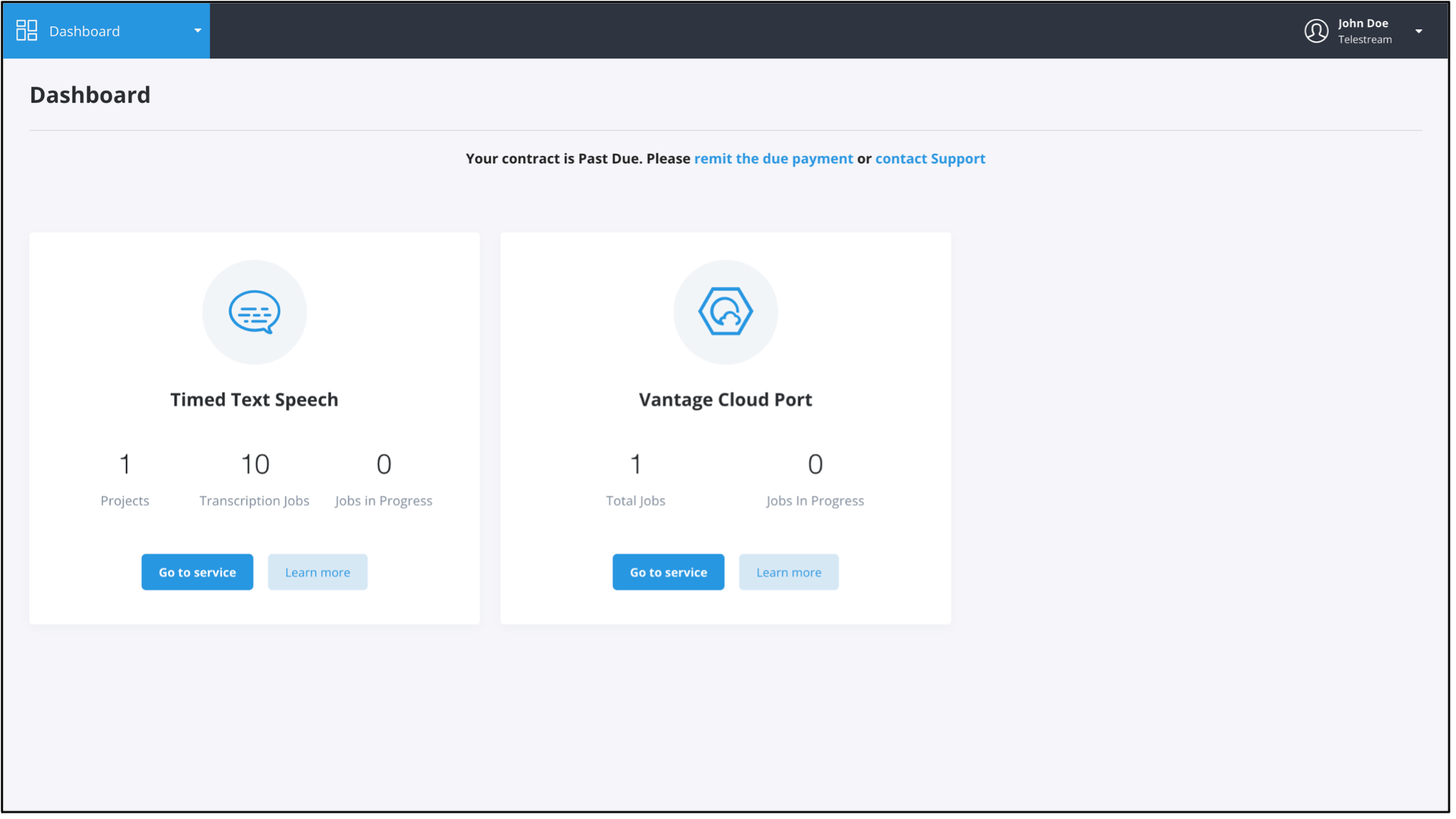Screen dimensions: 1456x819
Task: Click the Transcription Jobs count of 10
Action: (x=255, y=464)
